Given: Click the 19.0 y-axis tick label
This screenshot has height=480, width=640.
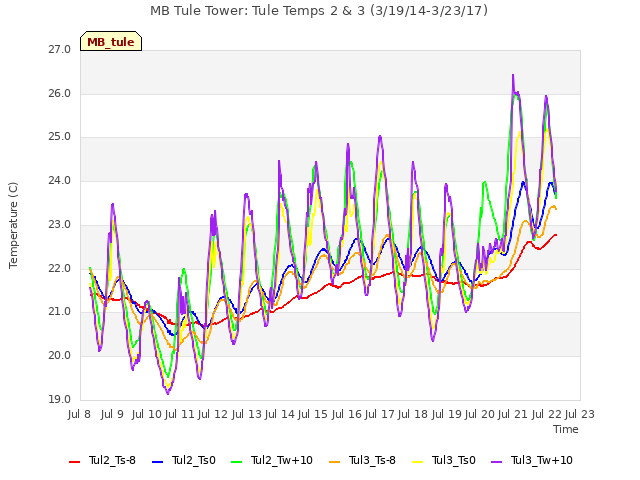Looking at the screenshot, I should tap(60, 399).
